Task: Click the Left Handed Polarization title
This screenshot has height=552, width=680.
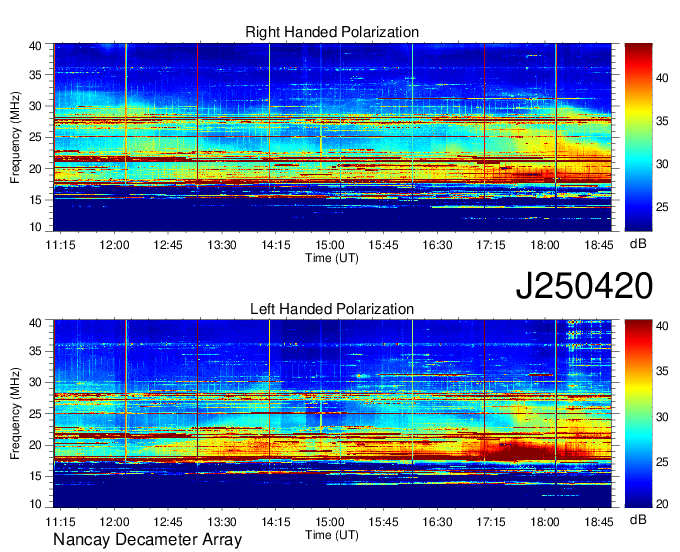Action: pos(332,309)
